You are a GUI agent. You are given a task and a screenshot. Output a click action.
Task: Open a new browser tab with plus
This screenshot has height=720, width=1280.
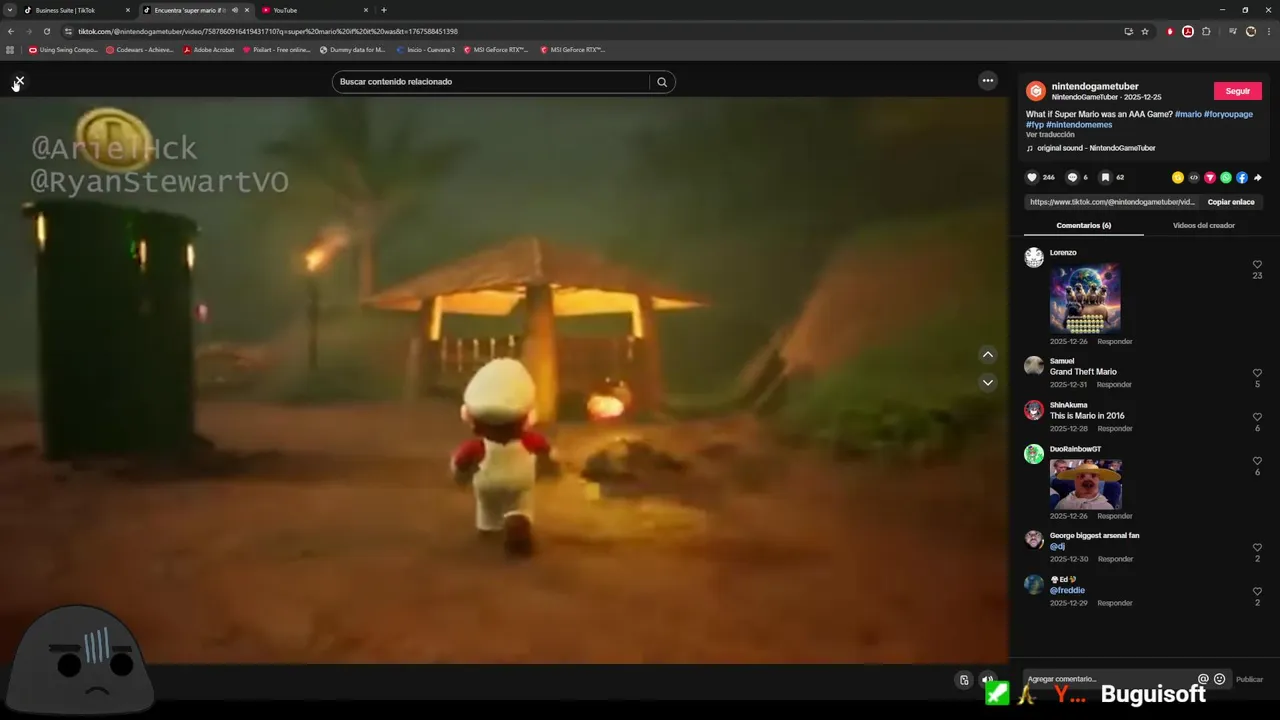tap(384, 10)
